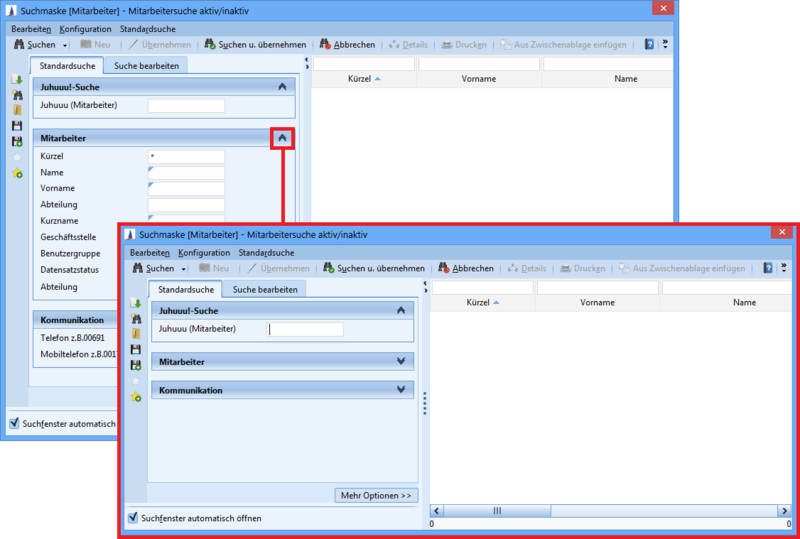
Task: Expand Mitarbeiter section in front window
Action: point(401,361)
